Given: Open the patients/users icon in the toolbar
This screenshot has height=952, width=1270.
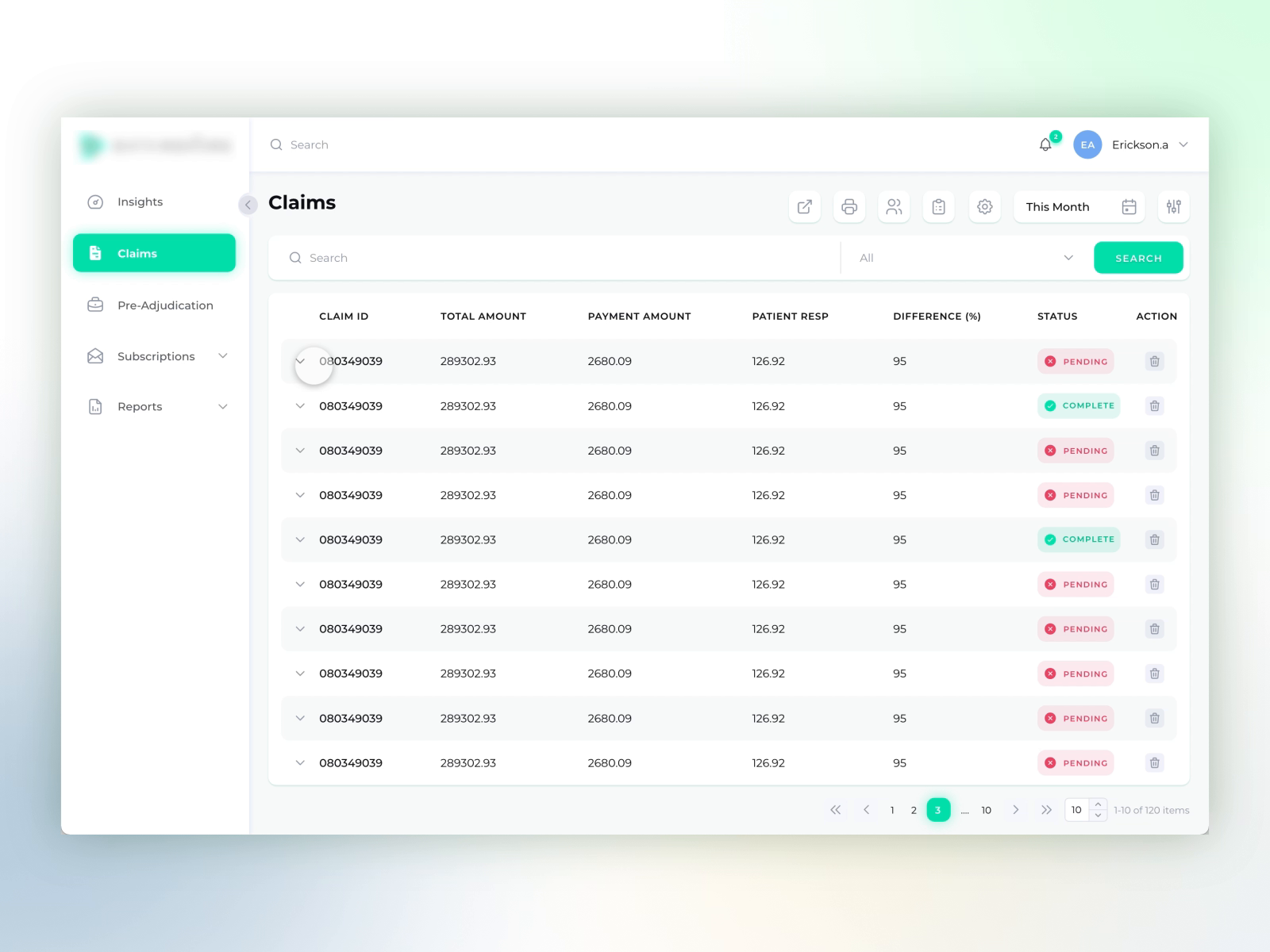Looking at the screenshot, I should 894,206.
